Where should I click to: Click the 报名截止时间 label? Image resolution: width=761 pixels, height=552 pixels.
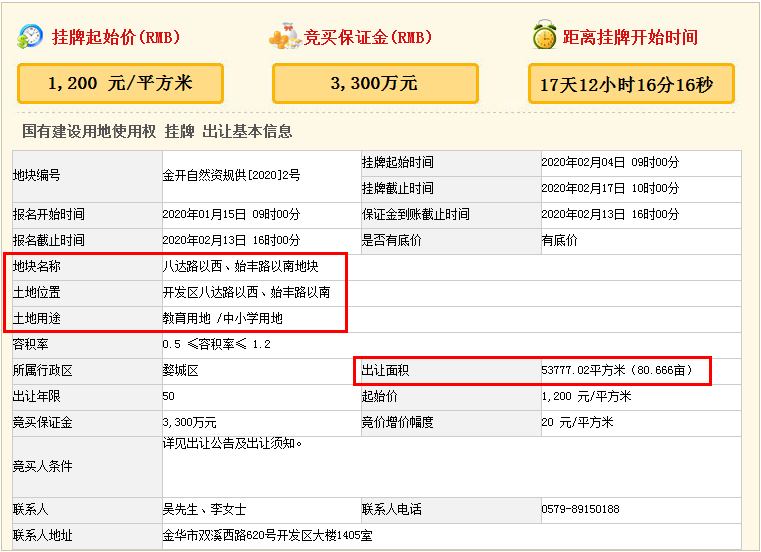pyautogui.click(x=49, y=240)
